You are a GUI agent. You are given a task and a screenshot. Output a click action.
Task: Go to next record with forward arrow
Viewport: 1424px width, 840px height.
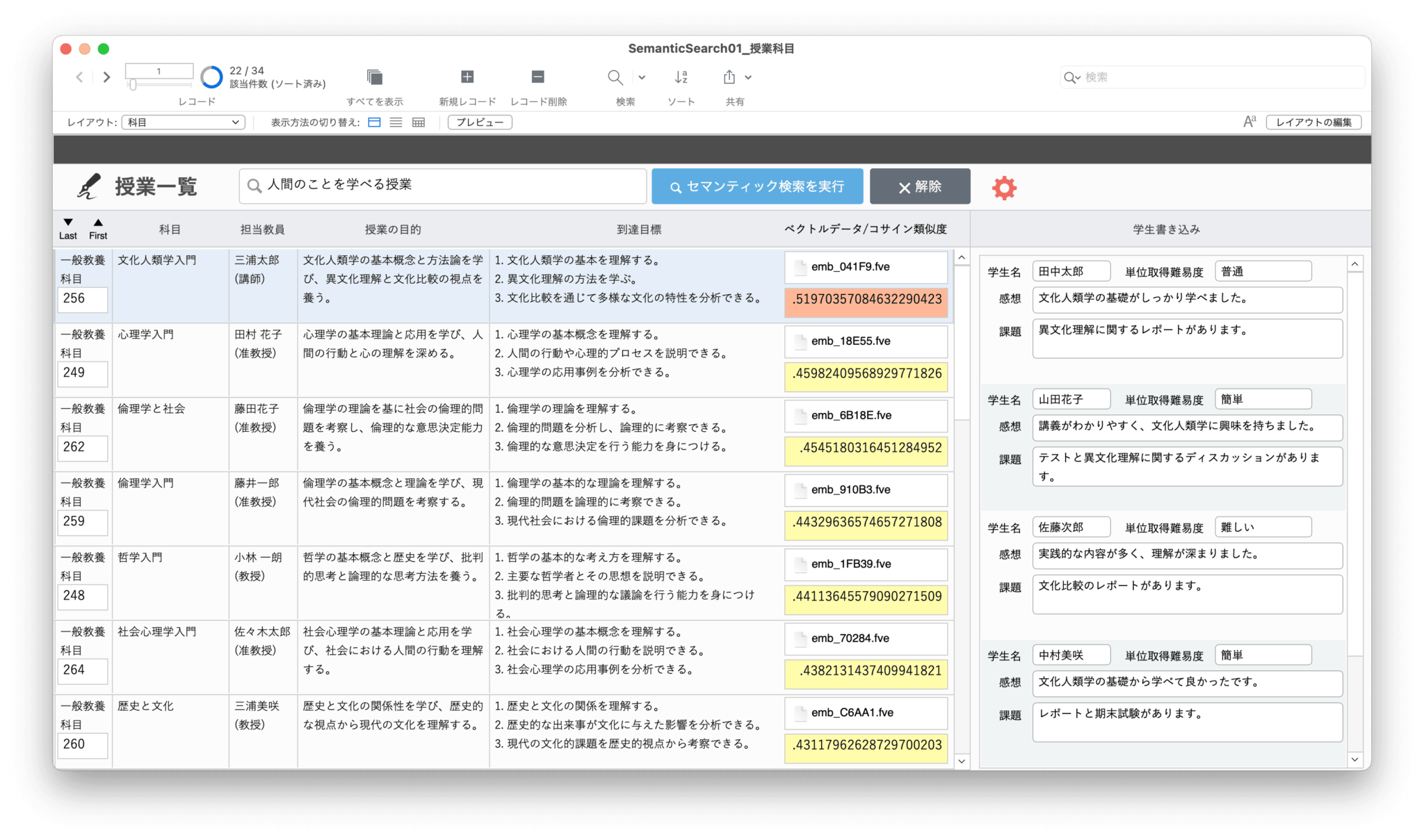click(x=106, y=77)
